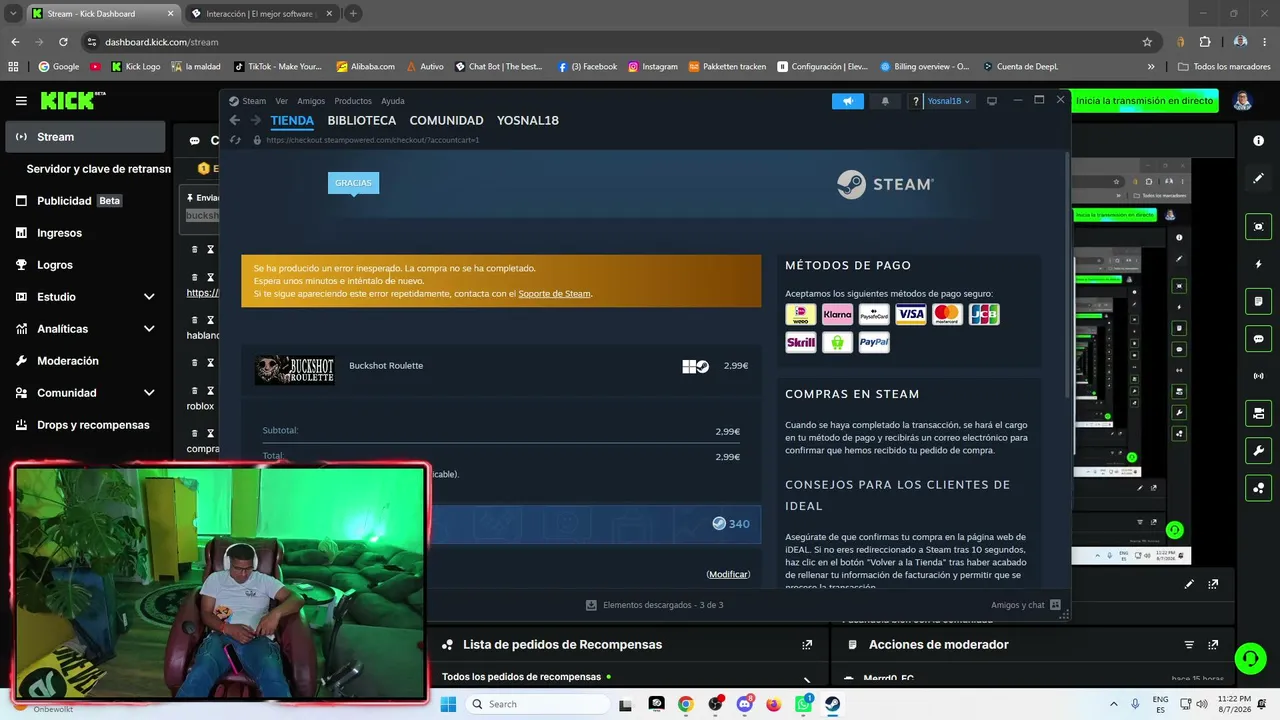Open the YOSNAL18 profile tab in Steam

tap(528, 120)
